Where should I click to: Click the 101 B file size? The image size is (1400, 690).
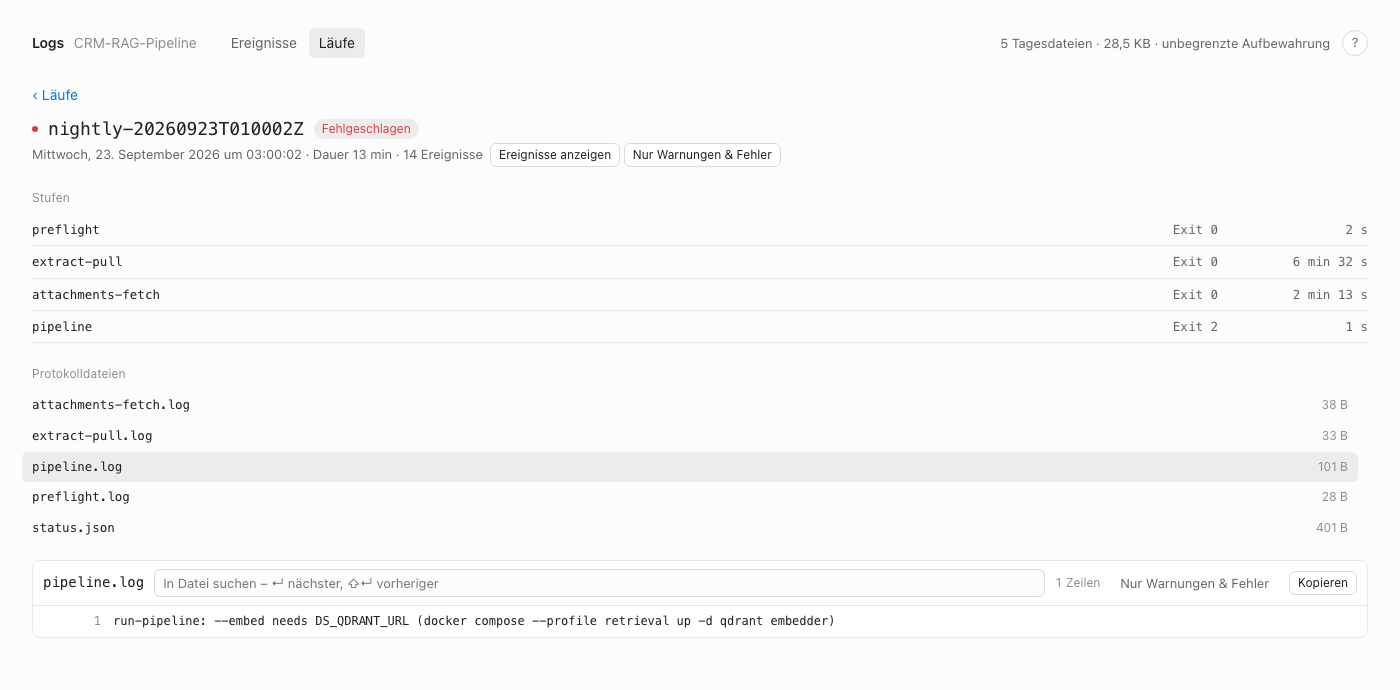pyautogui.click(x=1332, y=467)
